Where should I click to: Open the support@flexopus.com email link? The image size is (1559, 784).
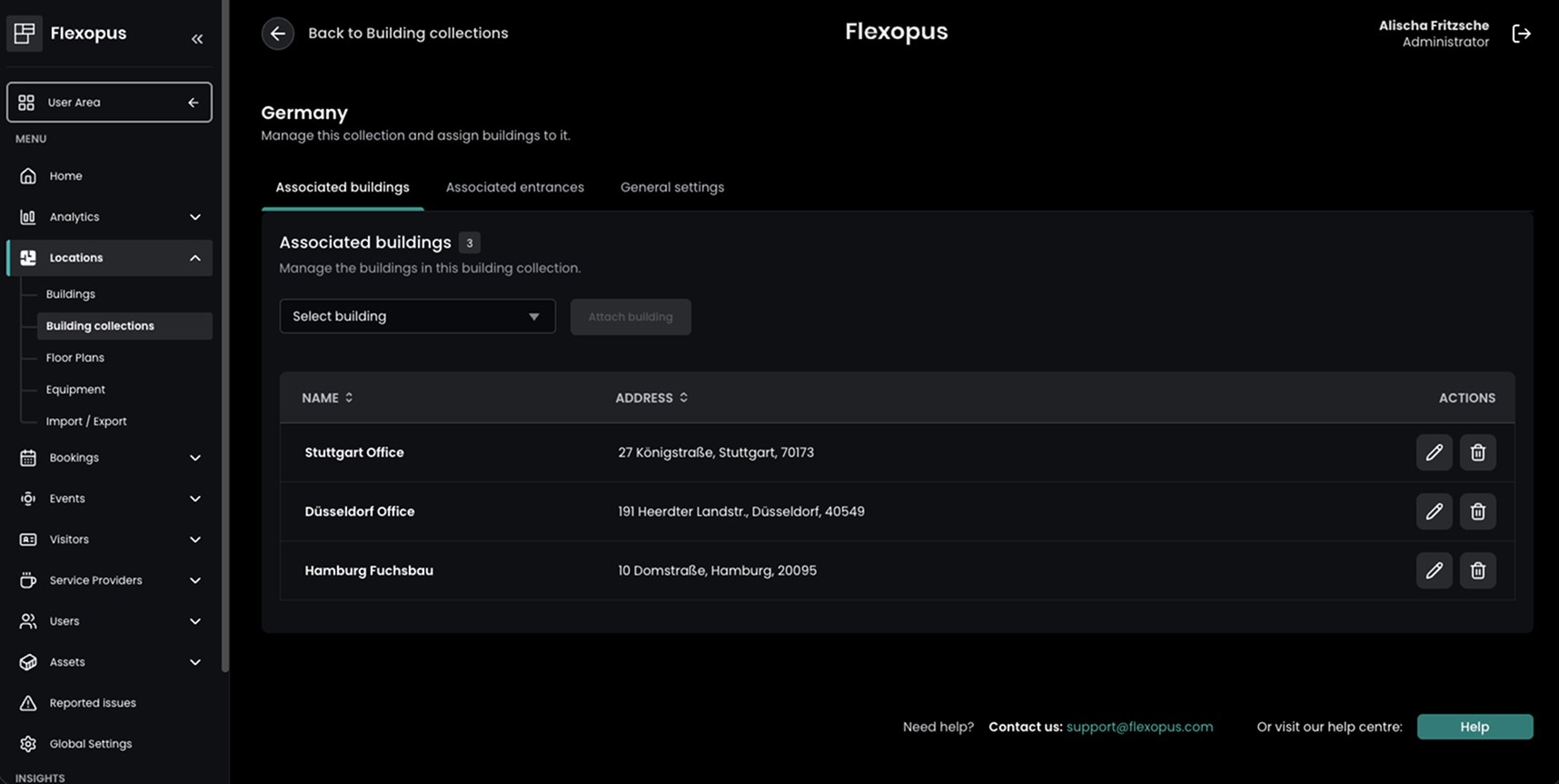1139,727
